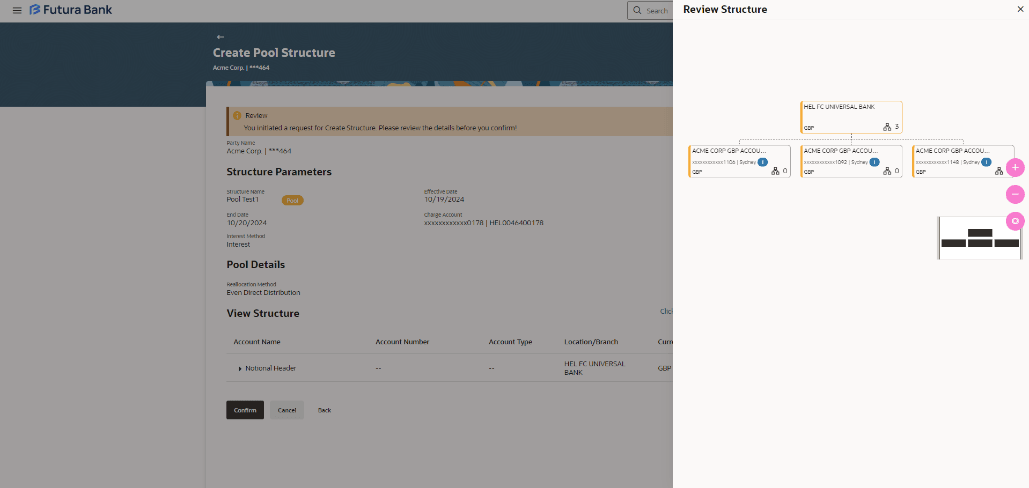Click the Confirm button
Viewport: 1029px width, 488px height.
pyautogui.click(x=245, y=410)
